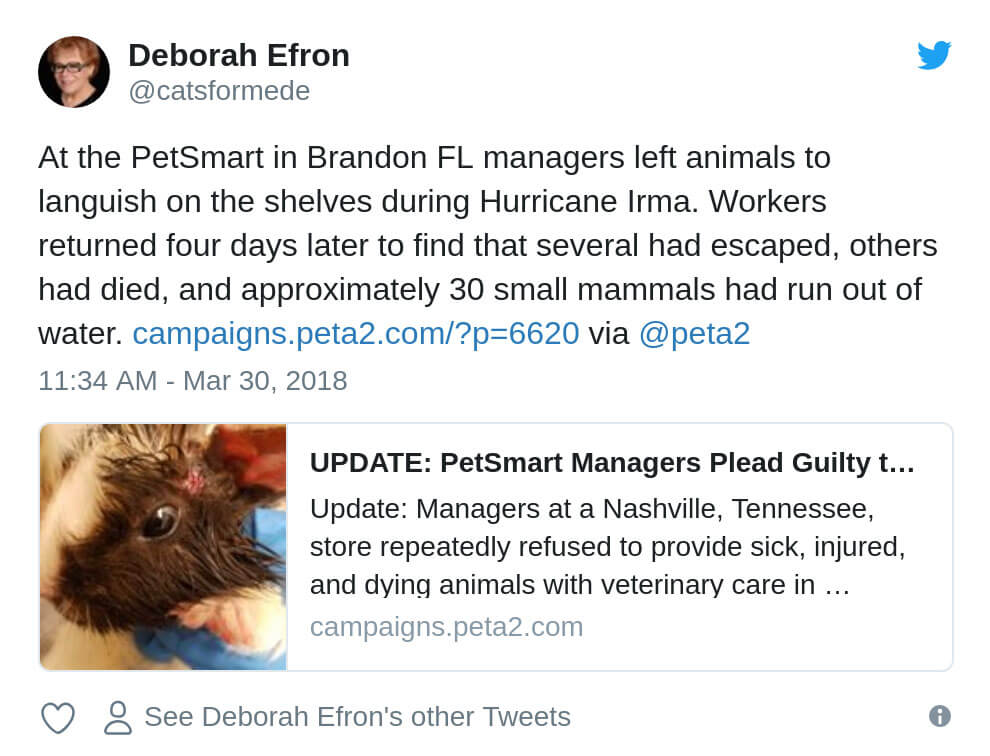
Task: Open the tweet info circle icon
Action: (939, 716)
